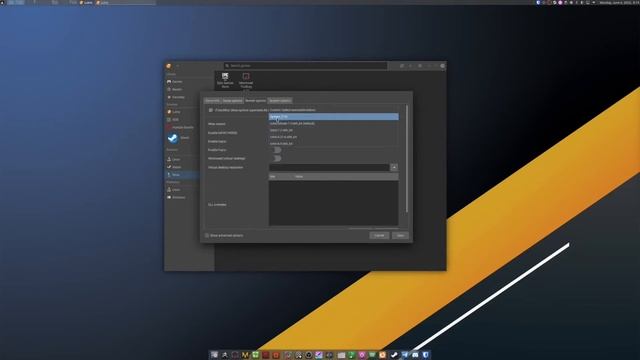Click the Save button
The width and height of the screenshot is (640, 360).
point(400,236)
